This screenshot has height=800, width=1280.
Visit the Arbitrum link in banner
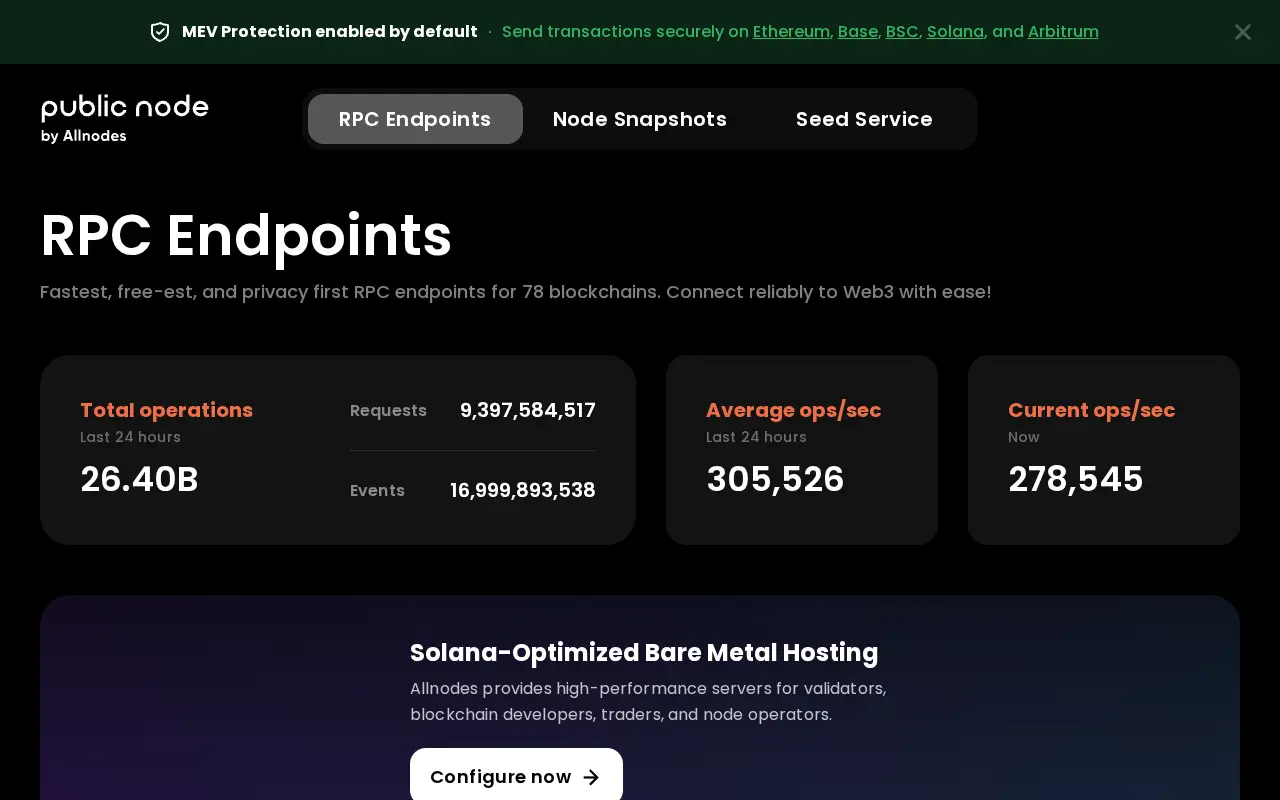click(x=1063, y=32)
